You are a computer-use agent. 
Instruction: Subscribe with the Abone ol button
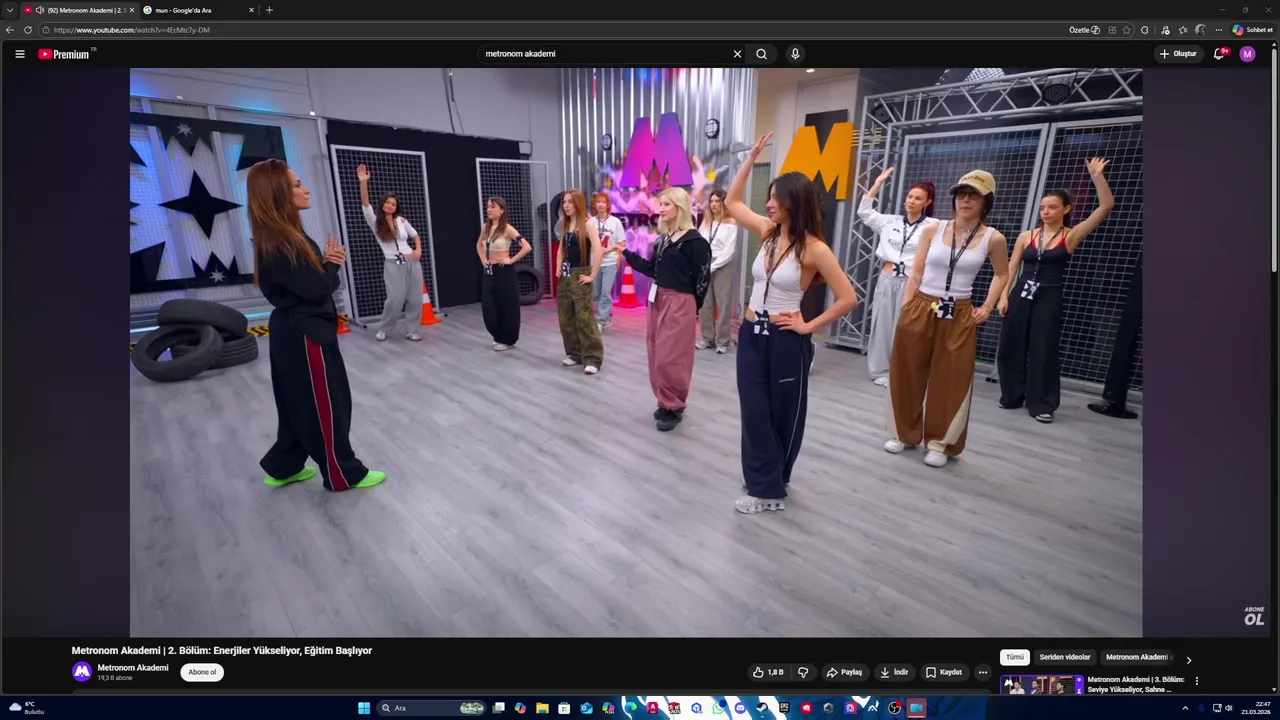(x=202, y=672)
